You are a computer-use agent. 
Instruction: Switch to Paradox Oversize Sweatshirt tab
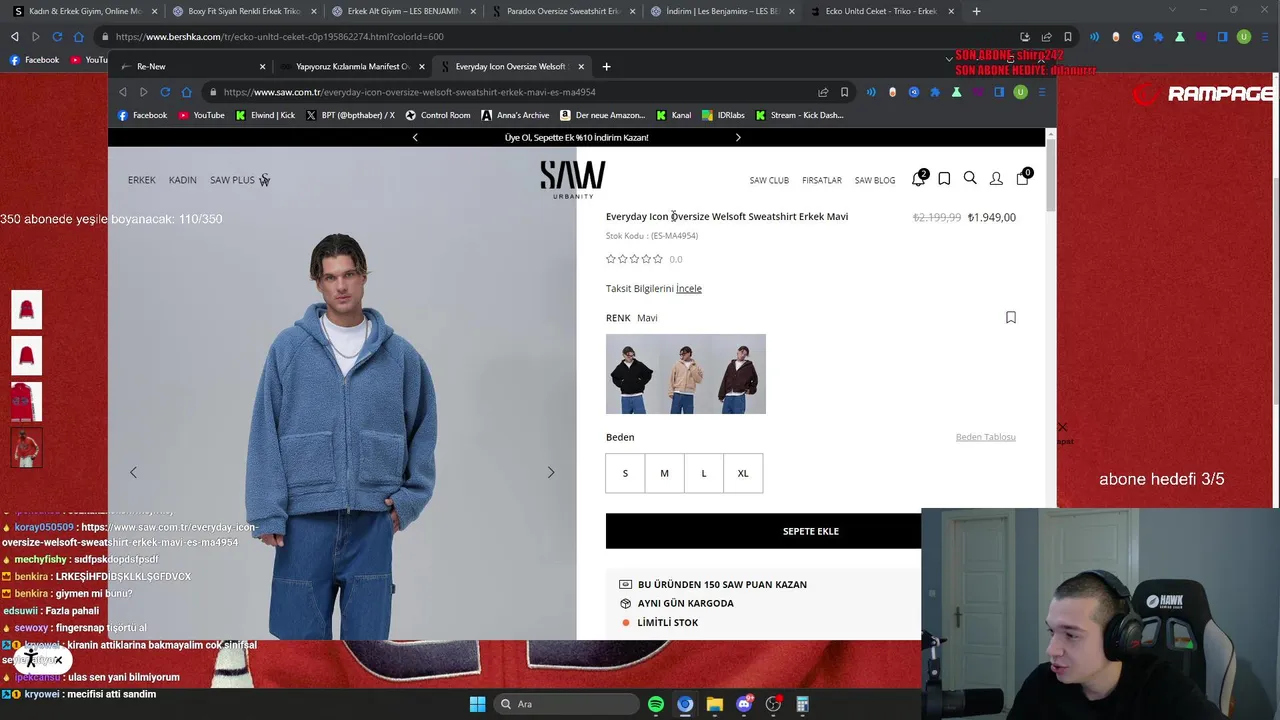[564, 11]
